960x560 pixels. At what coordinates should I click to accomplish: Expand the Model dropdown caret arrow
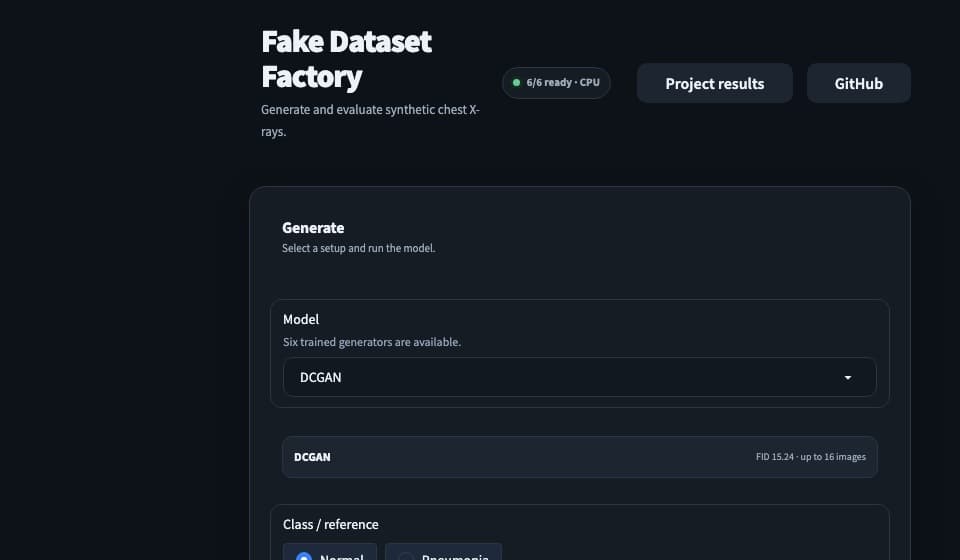pos(847,378)
